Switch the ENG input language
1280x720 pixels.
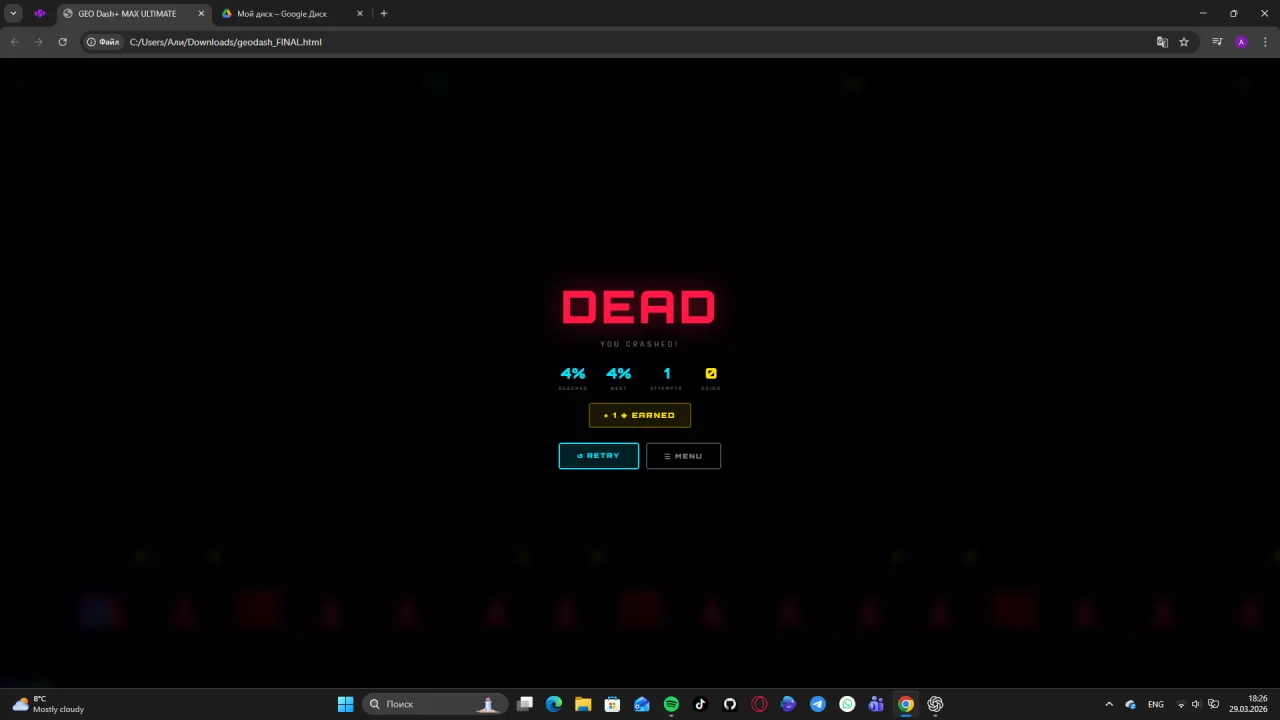[1156, 704]
